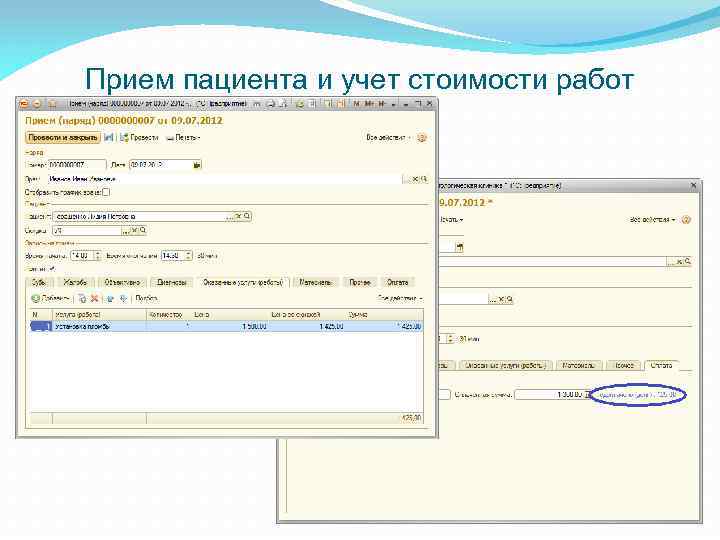This screenshot has width=720, height=540.
Task: Click the red delete row icon in services toolbar
Action: click(x=95, y=298)
